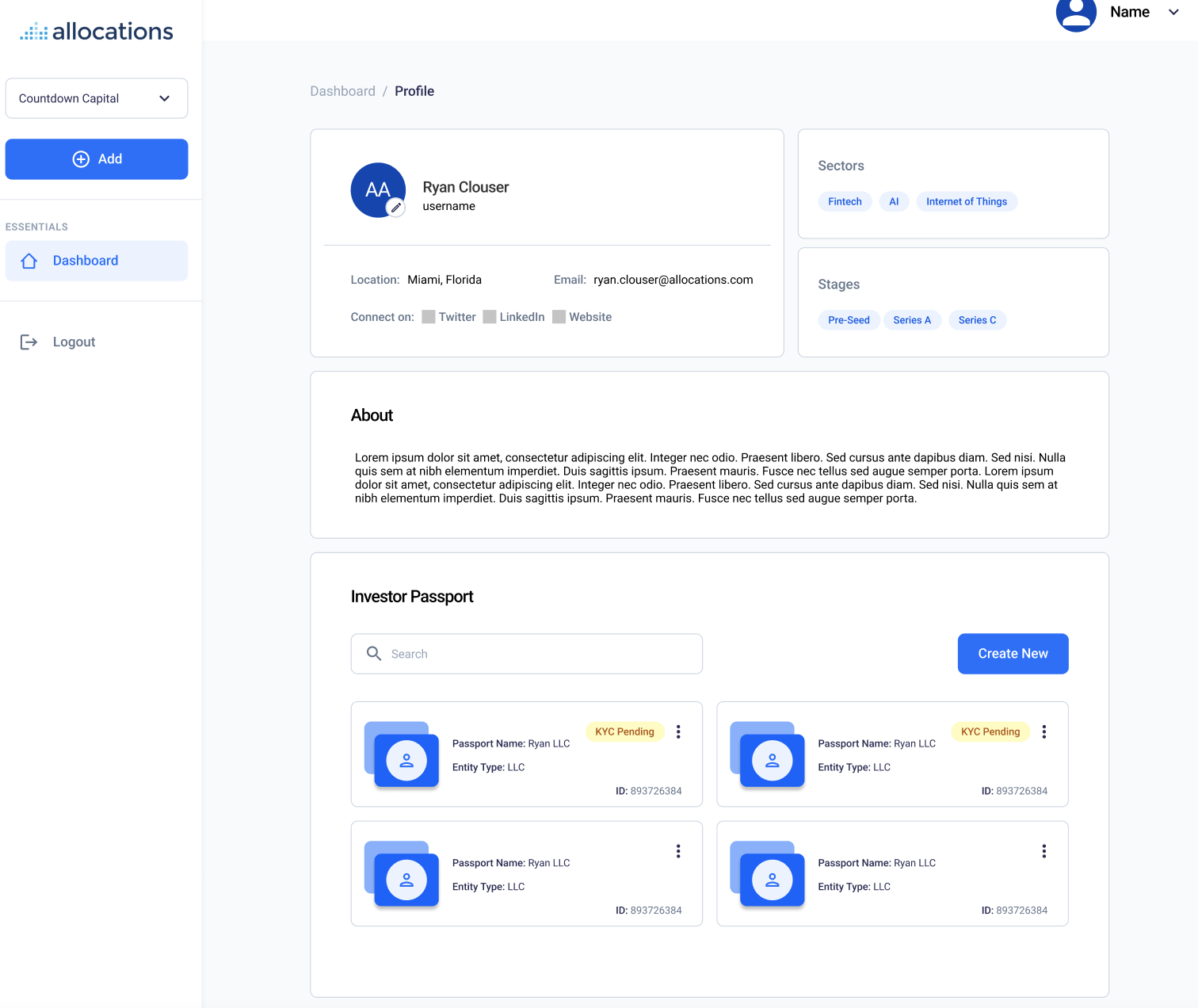Go to Dashboard via breadcrumb link
Screen dimensions: 1198x1008
click(x=342, y=91)
